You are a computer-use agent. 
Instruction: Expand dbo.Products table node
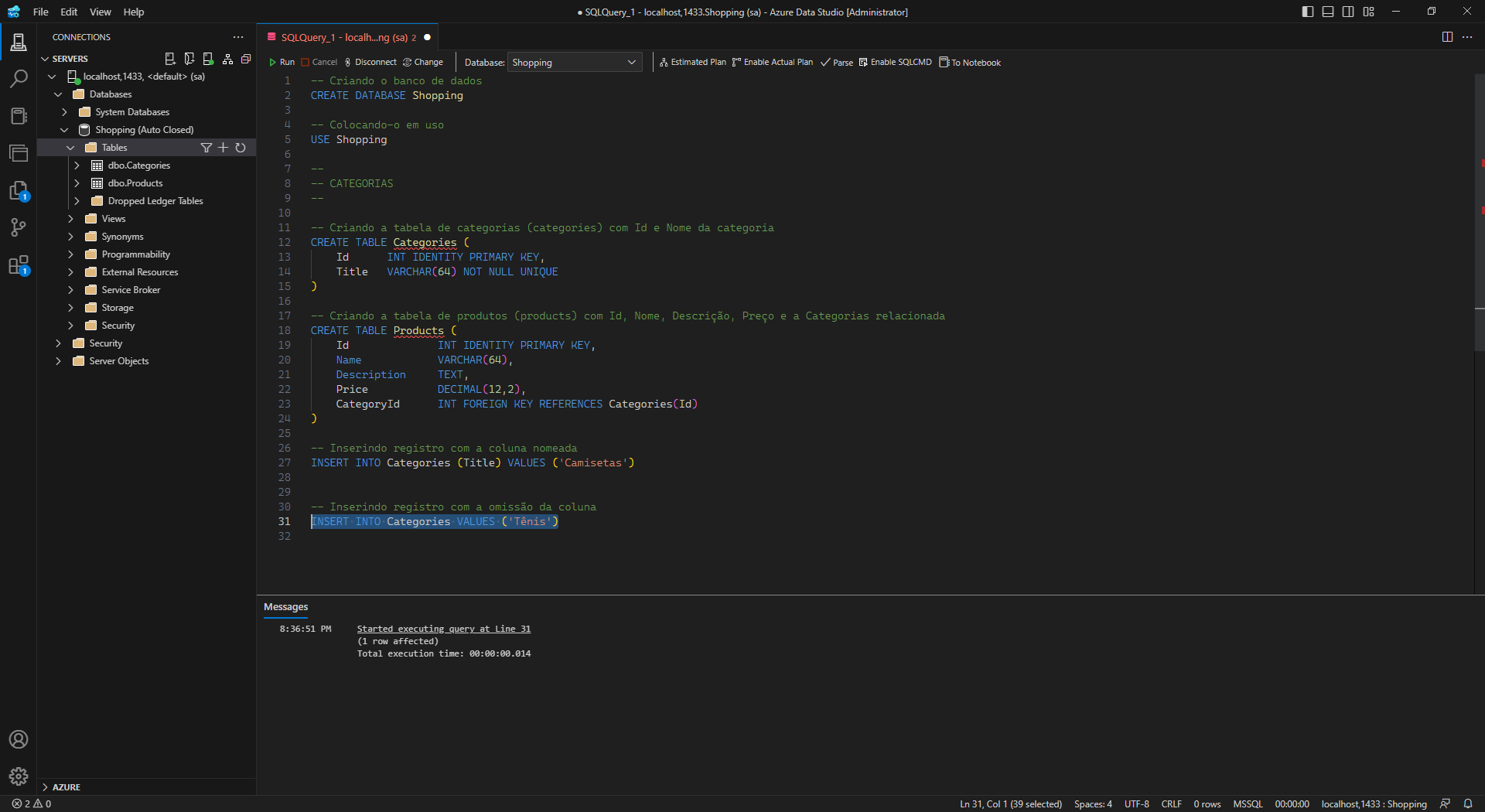(x=77, y=183)
